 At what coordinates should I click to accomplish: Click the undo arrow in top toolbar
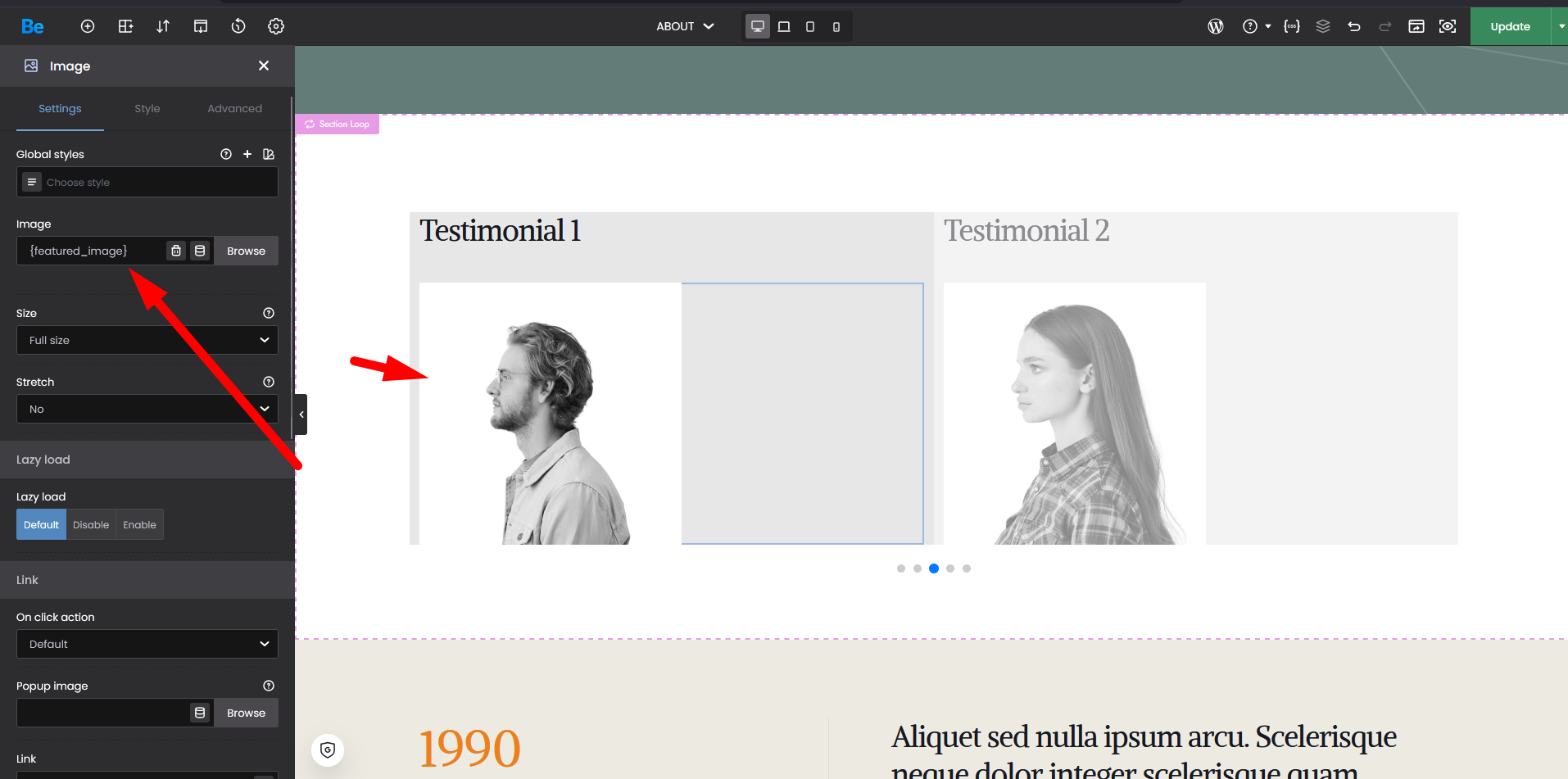1353,26
